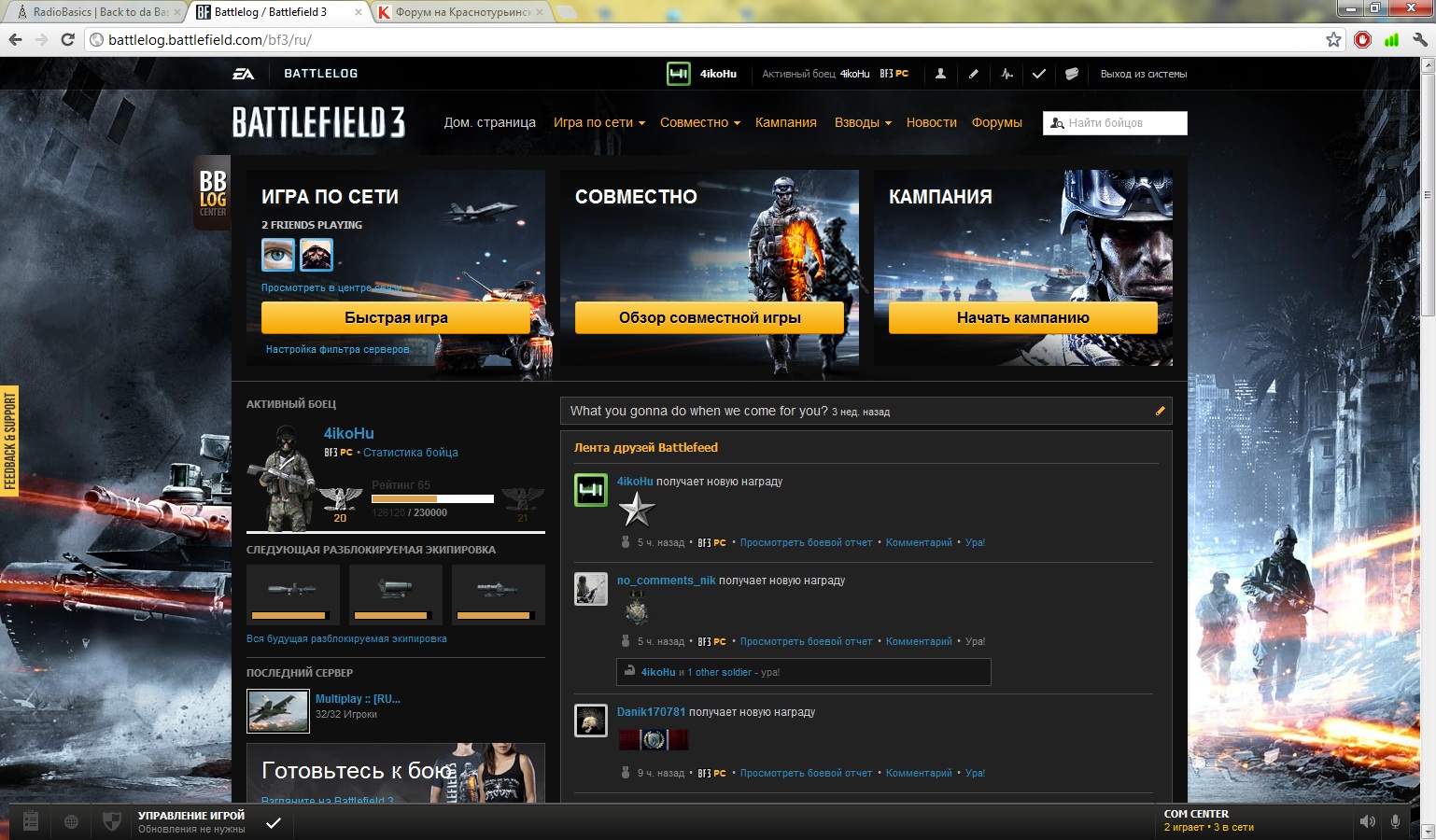Click the last server jet map thumbnail
The height and width of the screenshot is (840, 1436).
278,711
